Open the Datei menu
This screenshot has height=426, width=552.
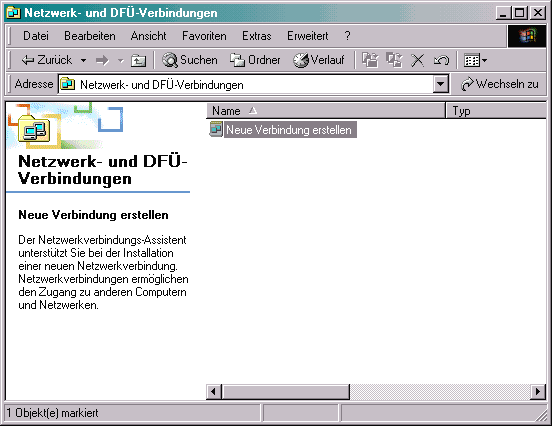[x=36, y=36]
